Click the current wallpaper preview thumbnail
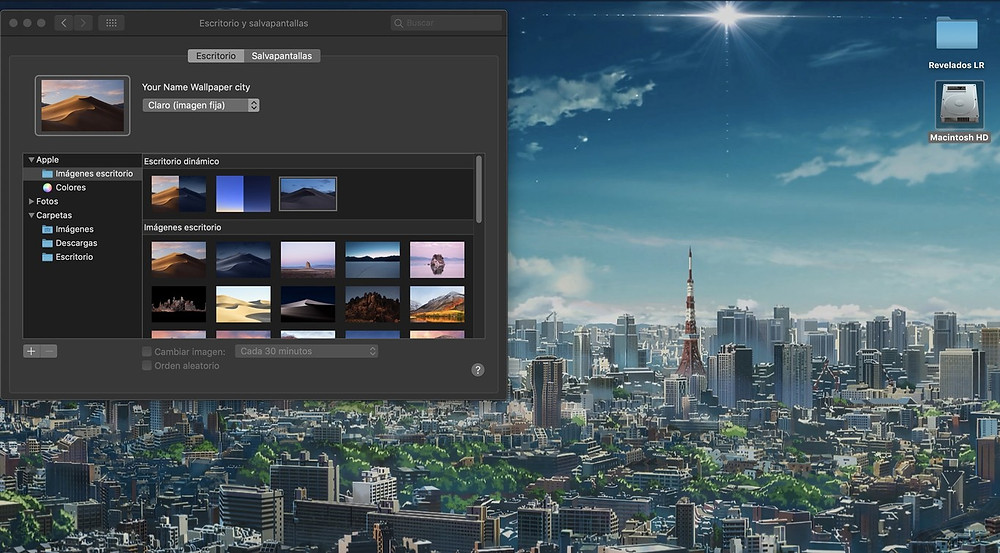Viewport: 1000px width, 553px height. click(82, 105)
